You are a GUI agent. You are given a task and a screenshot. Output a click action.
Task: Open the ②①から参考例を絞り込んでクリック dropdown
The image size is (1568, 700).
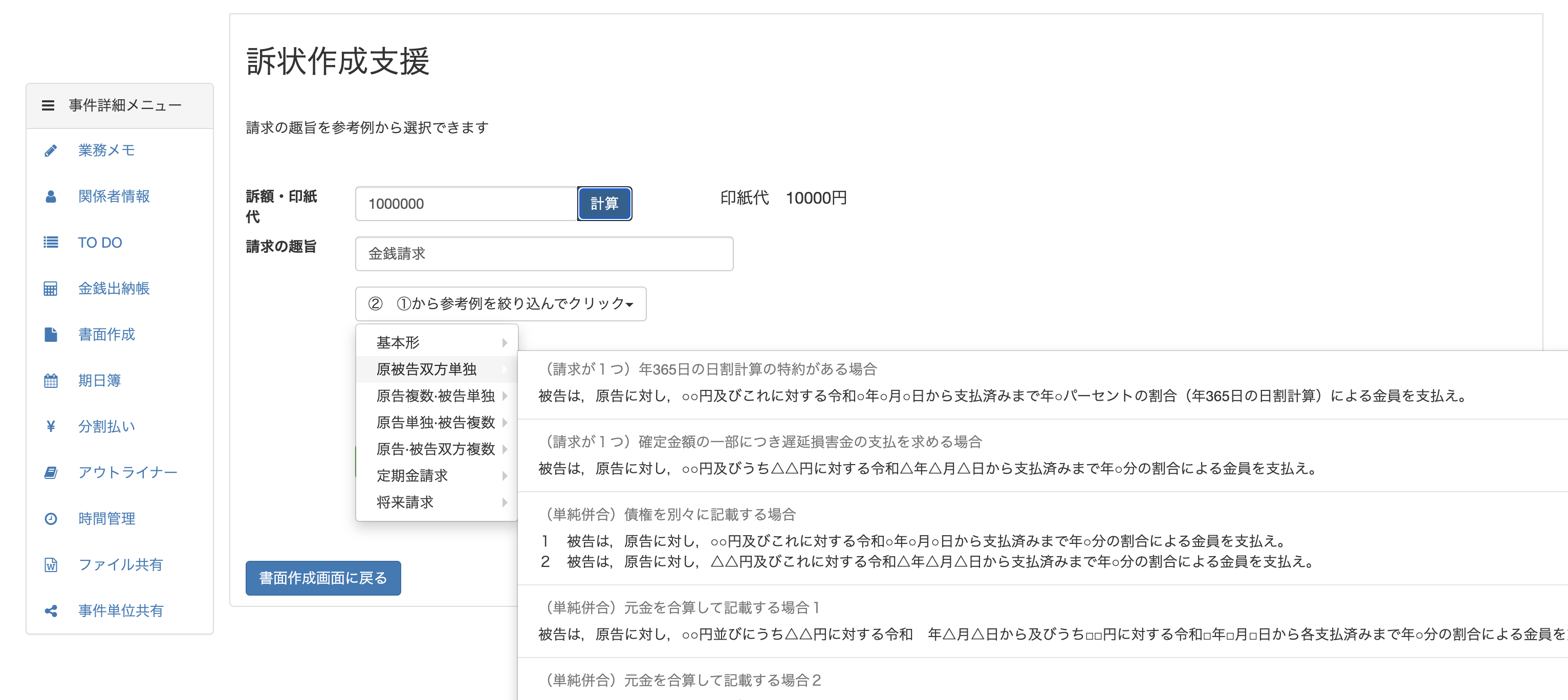(x=500, y=304)
